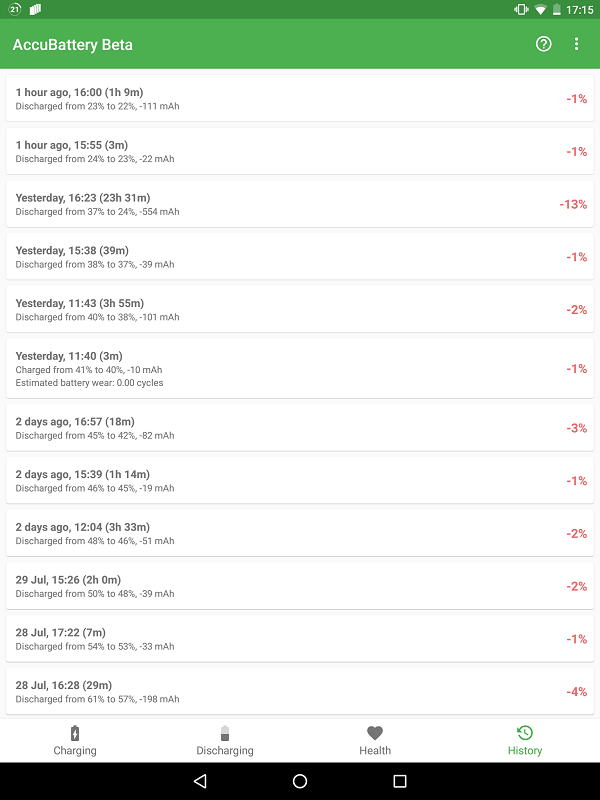This screenshot has width=600, height=800.
Task: Open the 1 hour ago 15:55 session
Action: point(300,151)
